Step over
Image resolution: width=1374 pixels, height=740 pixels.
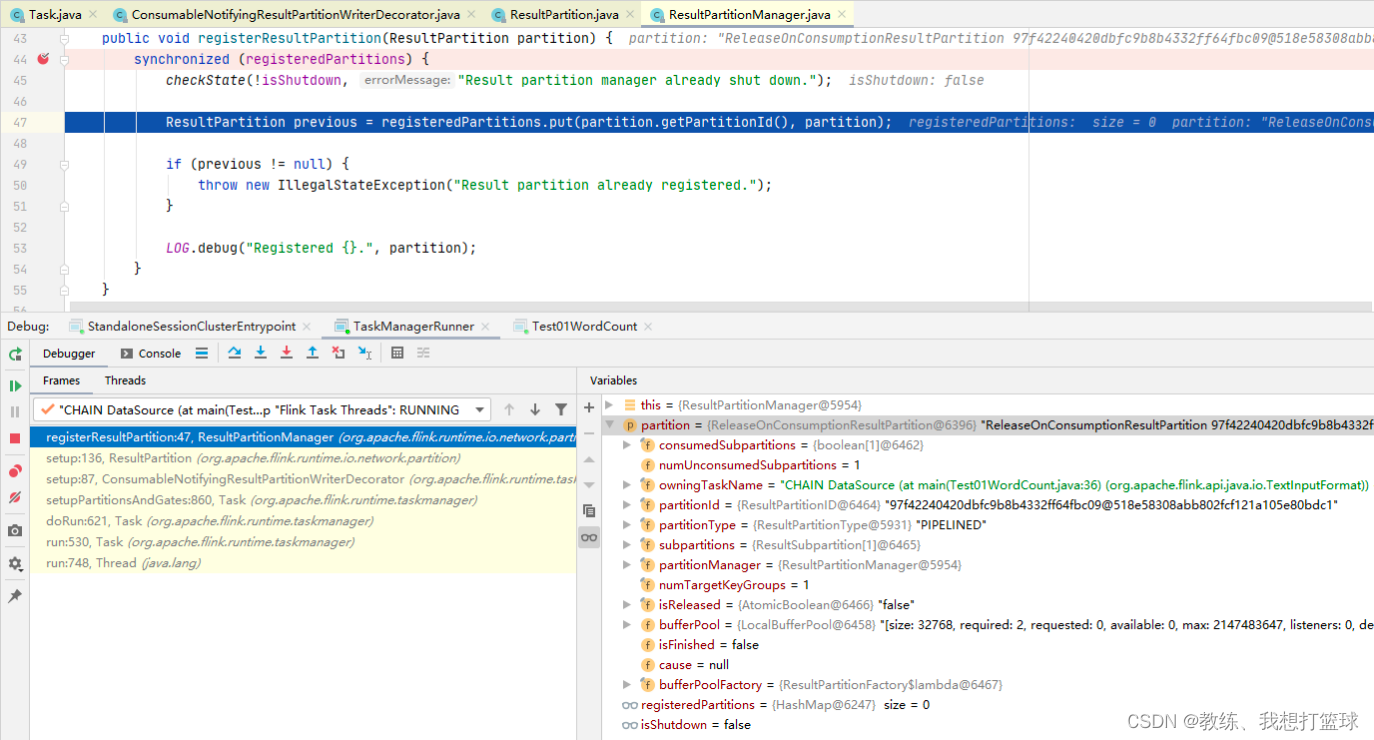(x=234, y=353)
